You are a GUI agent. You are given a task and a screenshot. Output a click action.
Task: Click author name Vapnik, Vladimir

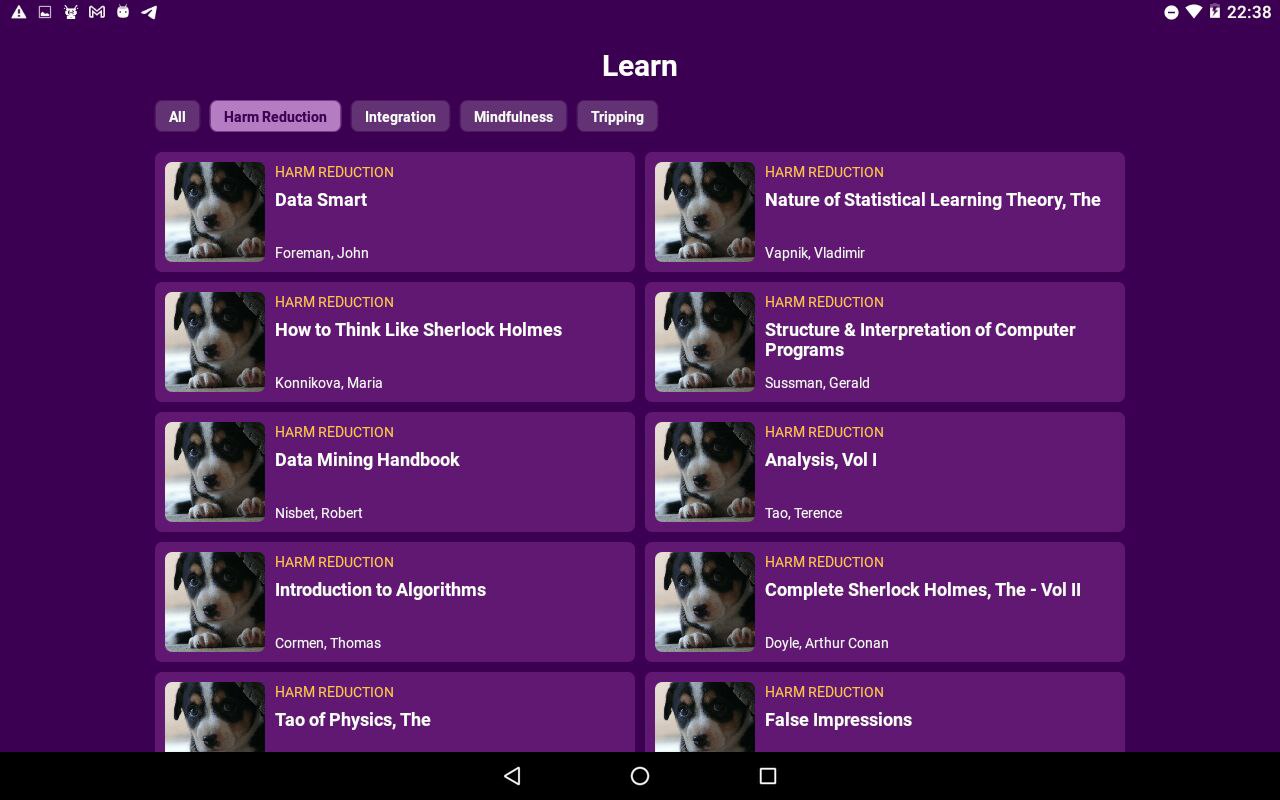coord(815,253)
